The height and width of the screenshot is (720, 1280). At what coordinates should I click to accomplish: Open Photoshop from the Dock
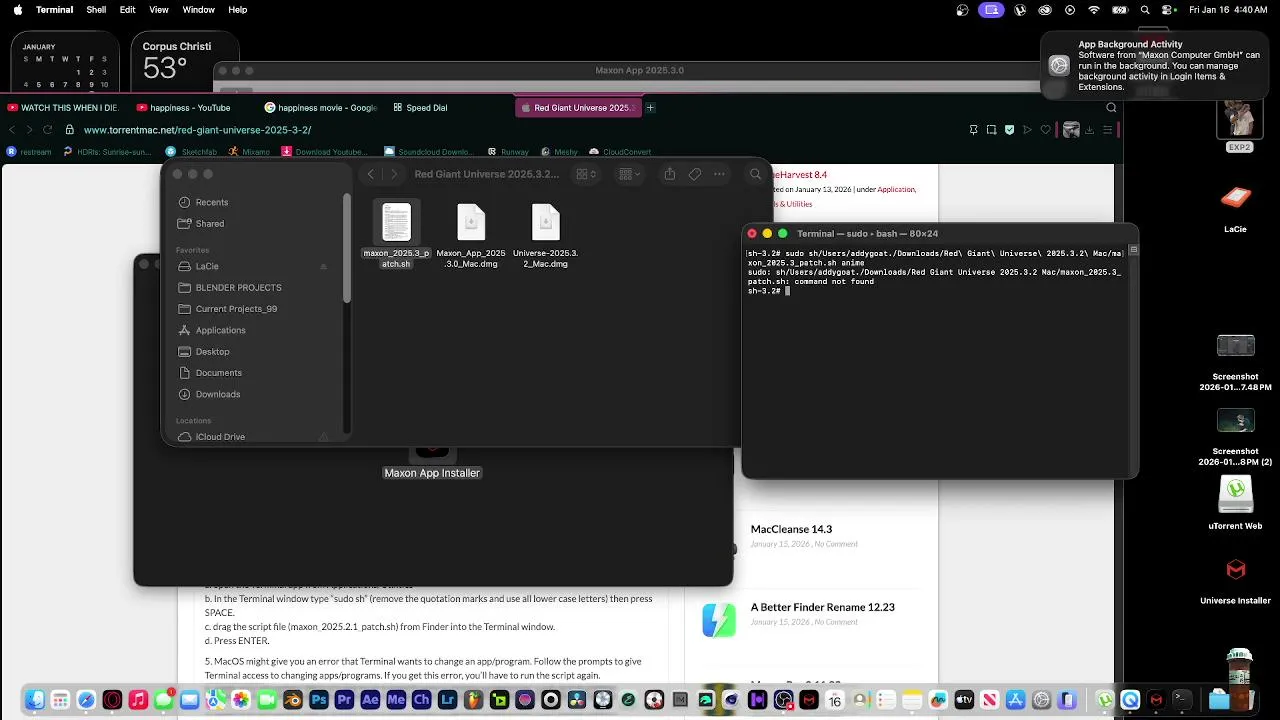(319, 700)
